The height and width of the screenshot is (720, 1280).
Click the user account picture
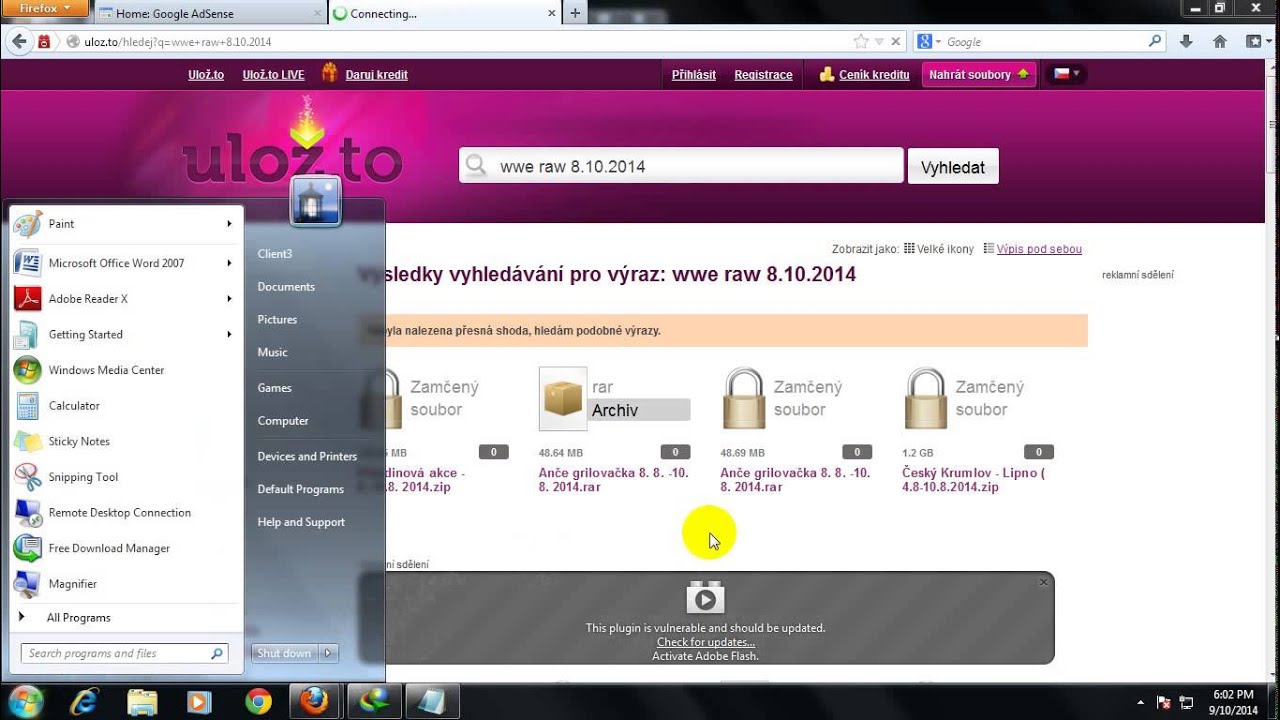(x=316, y=202)
